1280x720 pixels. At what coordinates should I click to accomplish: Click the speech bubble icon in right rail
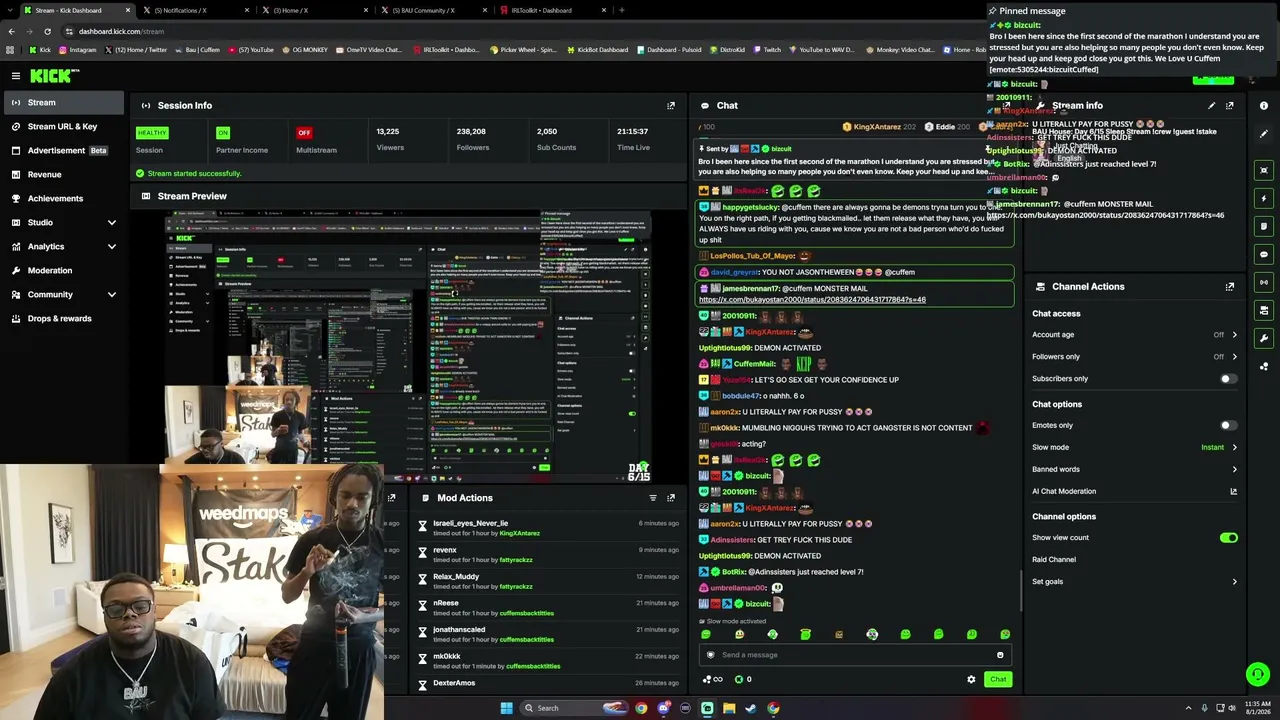[1264, 254]
